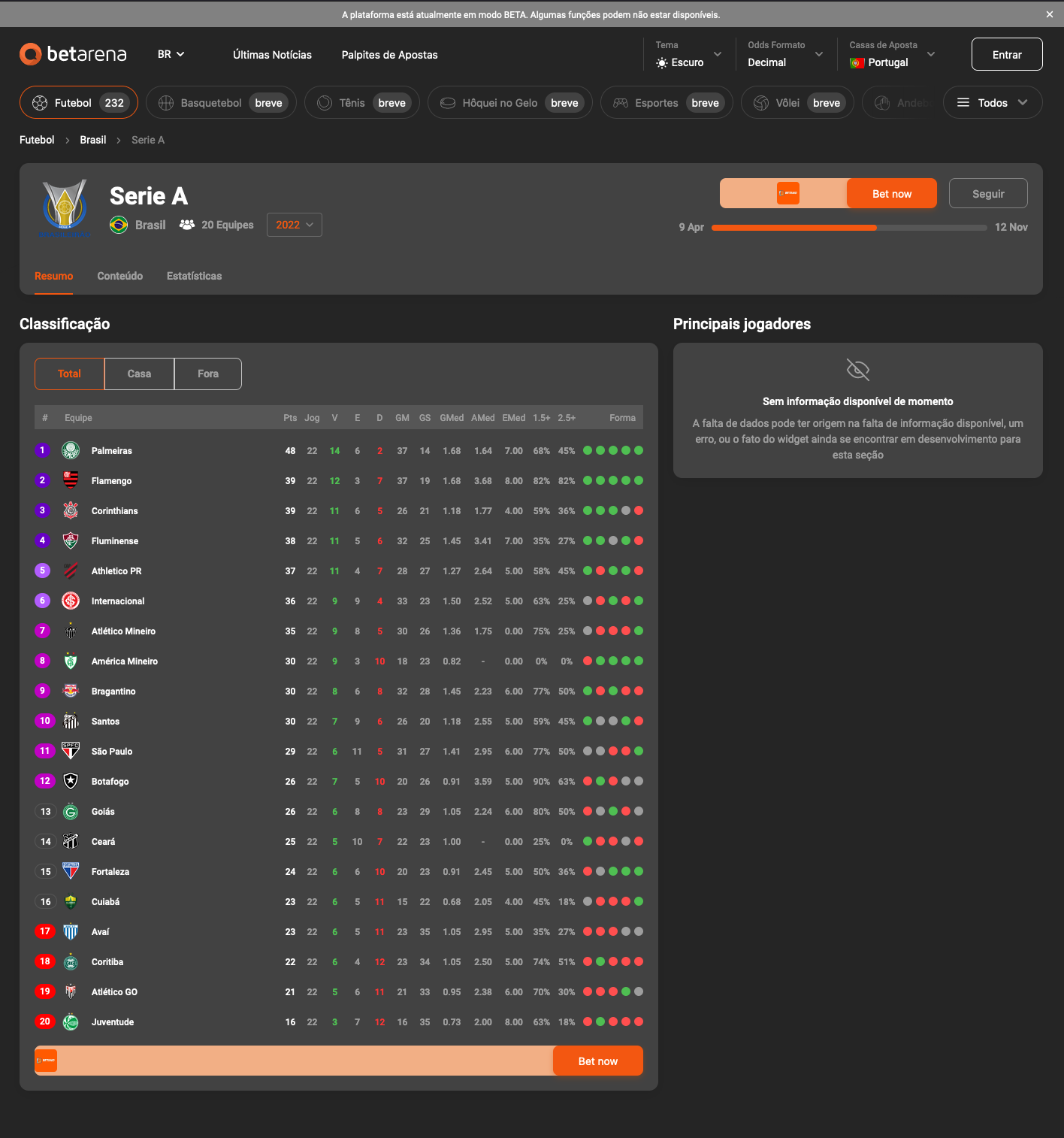The width and height of the screenshot is (1064, 1138).
Task: Select the Hôquei no Gelo icon
Action: [x=449, y=102]
